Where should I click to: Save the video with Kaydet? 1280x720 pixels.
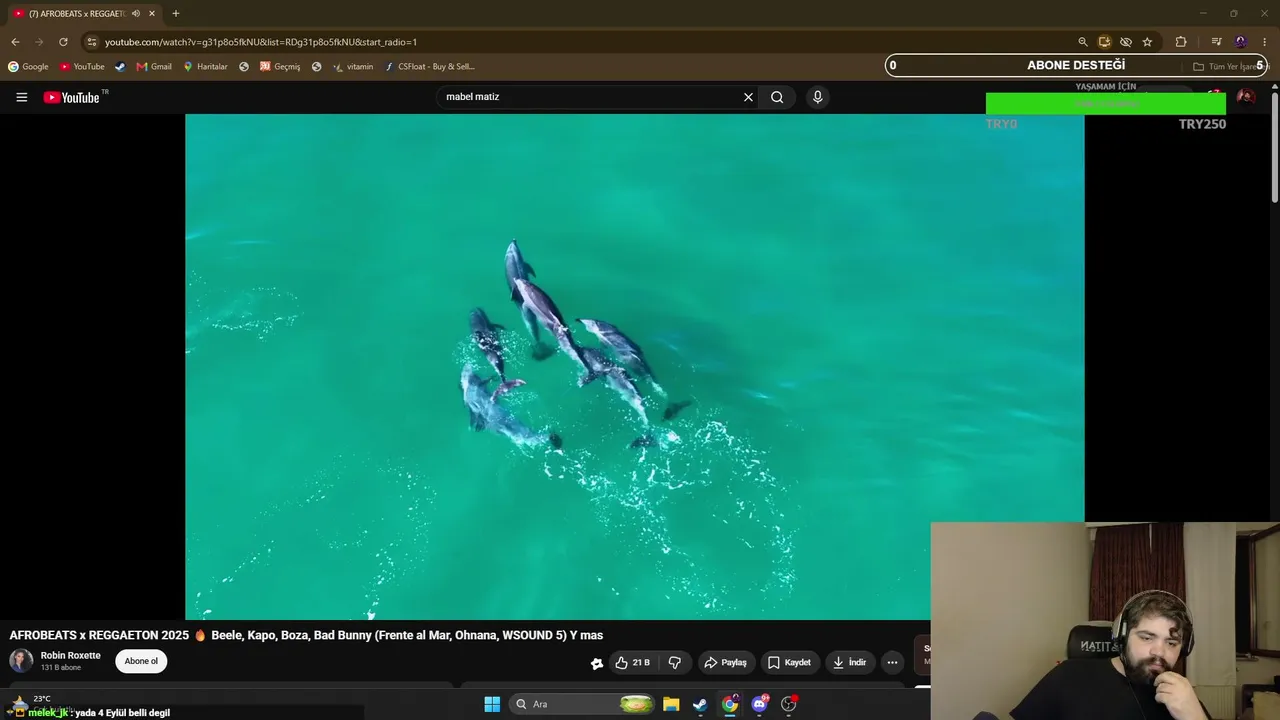(789, 662)
